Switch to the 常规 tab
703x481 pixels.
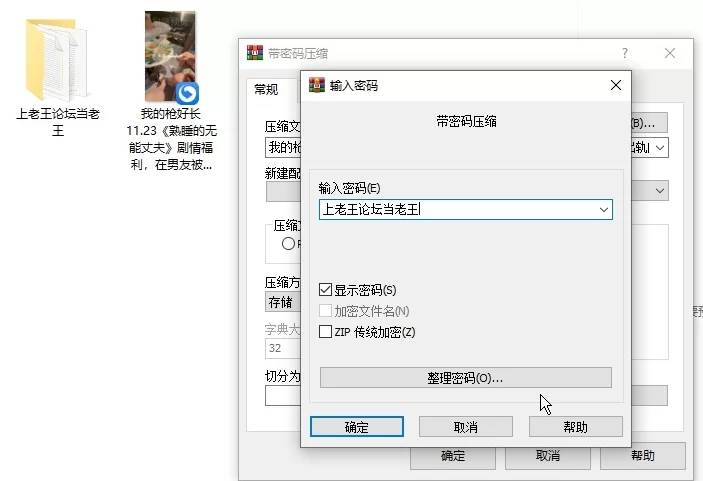click(x=266, y=90)
